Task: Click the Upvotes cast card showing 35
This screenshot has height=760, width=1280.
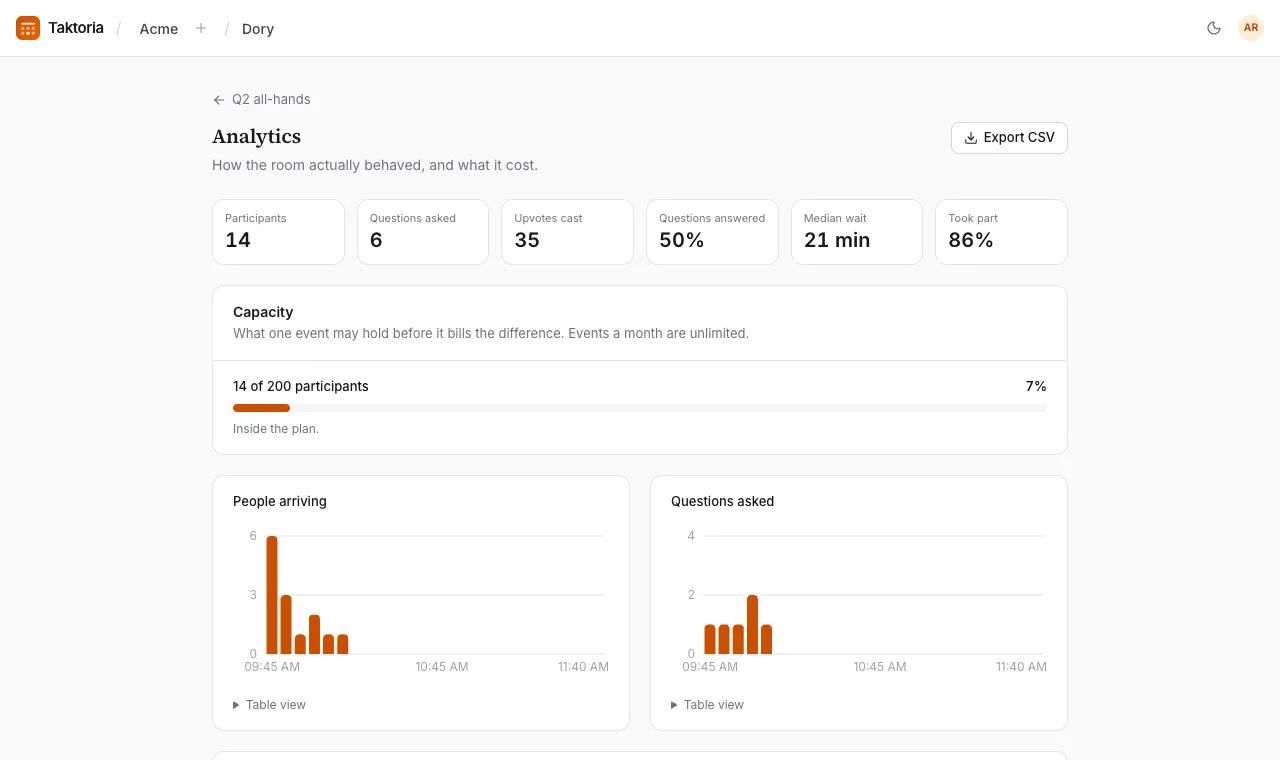Action: (x=567, y=232)
